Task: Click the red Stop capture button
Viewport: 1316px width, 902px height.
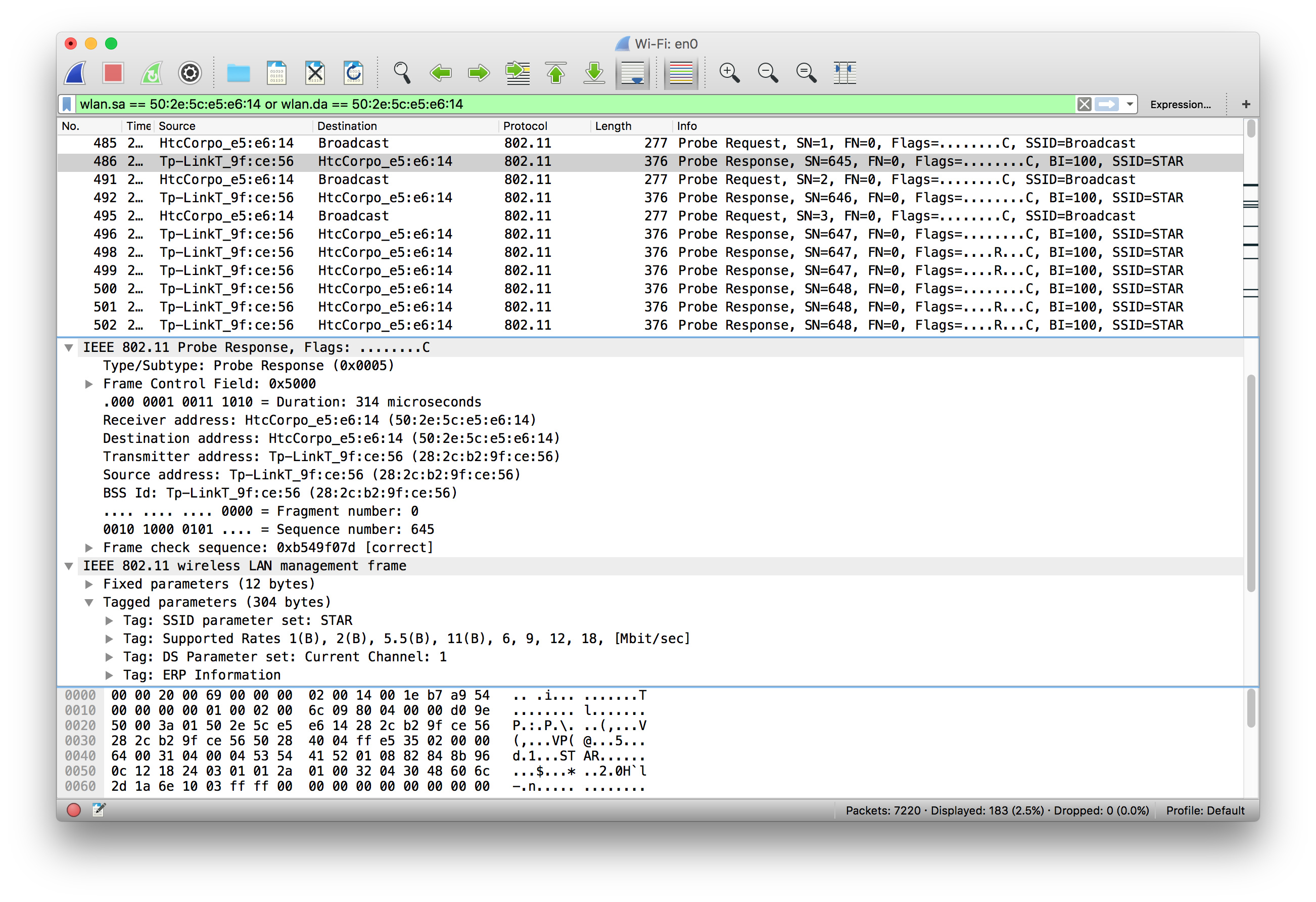Action: click(x=113, y=73)
